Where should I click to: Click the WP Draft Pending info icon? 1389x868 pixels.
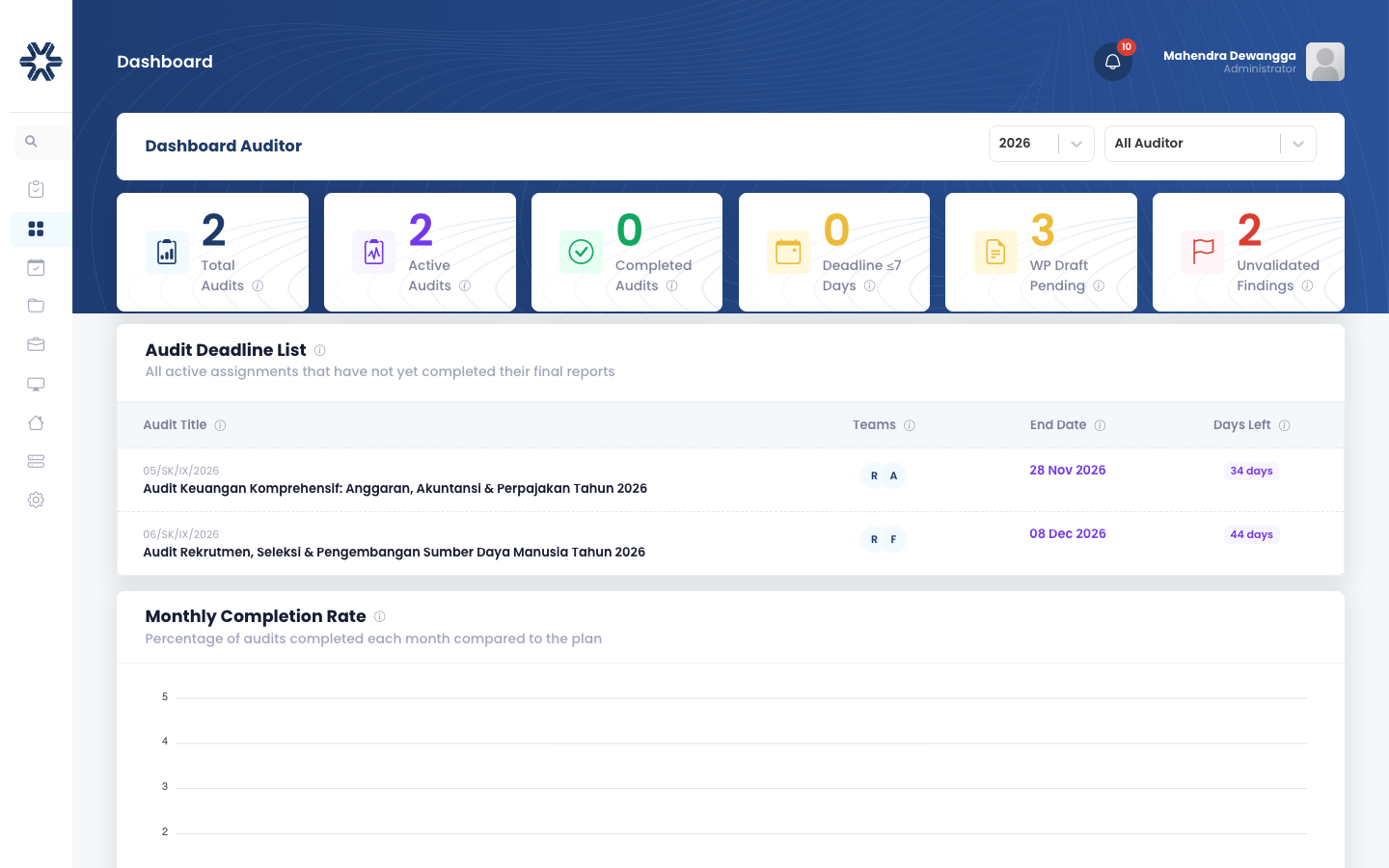tap(1099, 285)
